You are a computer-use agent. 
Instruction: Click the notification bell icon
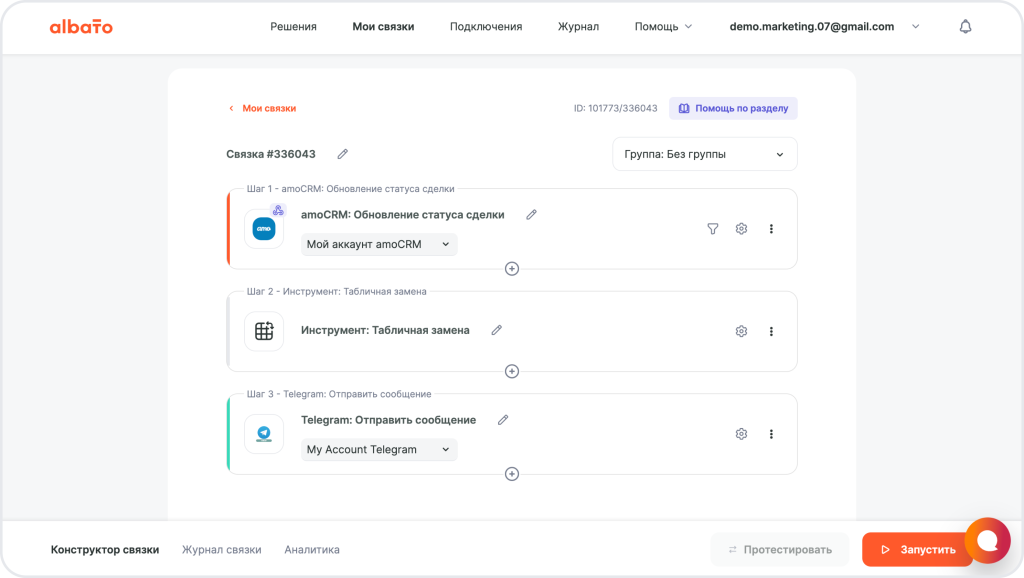pyautogui.click(x=965, y=27)
